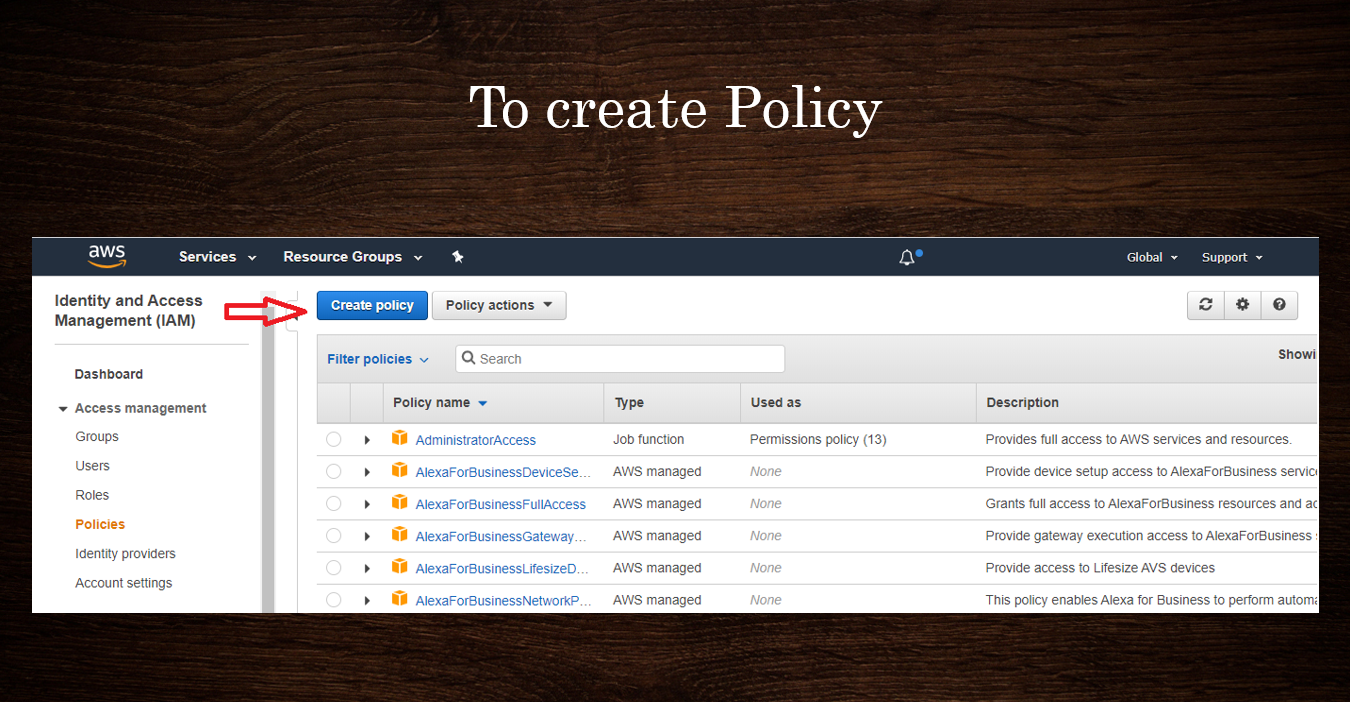
Task: Click Identity and Access Management (IAM) heading
Action: coord(128,310)
